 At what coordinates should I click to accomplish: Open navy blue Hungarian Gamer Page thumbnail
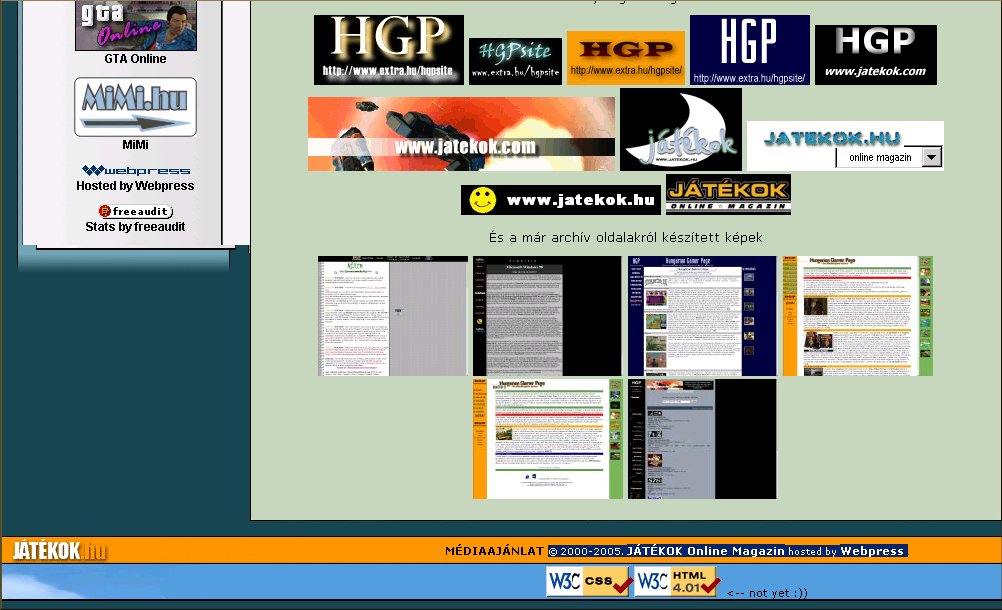(702, 316)
